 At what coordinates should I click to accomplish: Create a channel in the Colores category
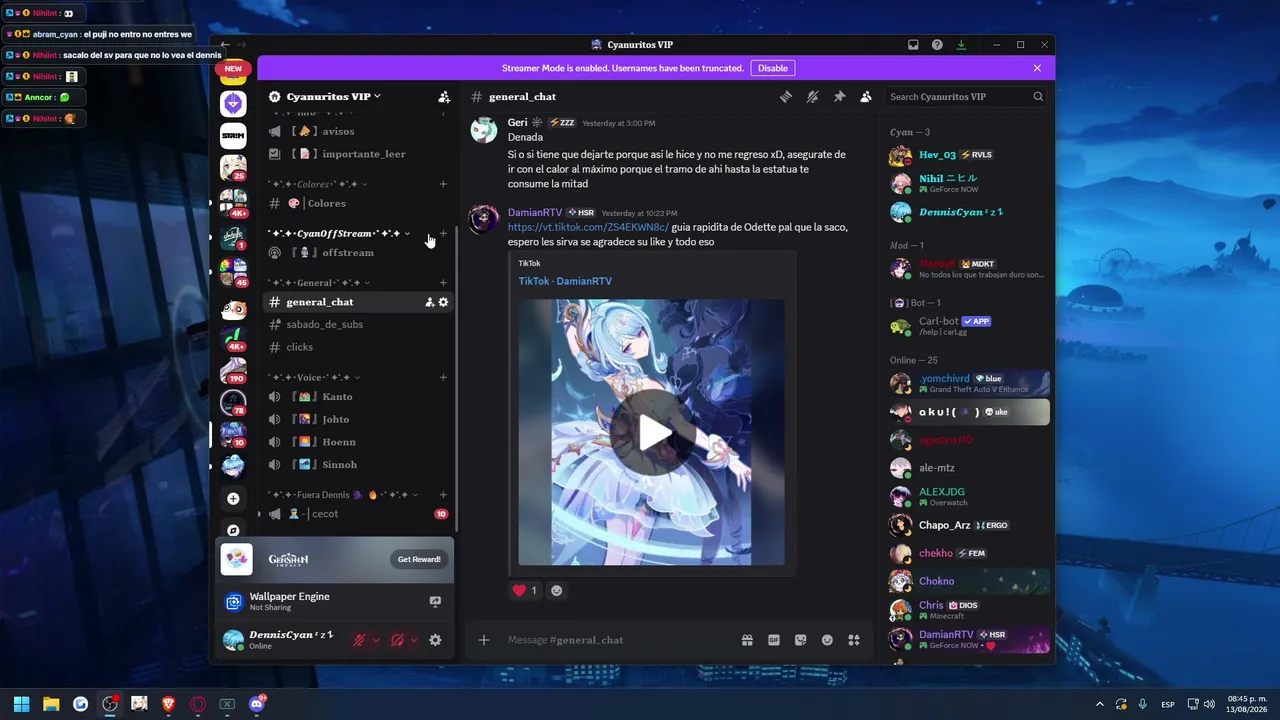click(443, 184)
